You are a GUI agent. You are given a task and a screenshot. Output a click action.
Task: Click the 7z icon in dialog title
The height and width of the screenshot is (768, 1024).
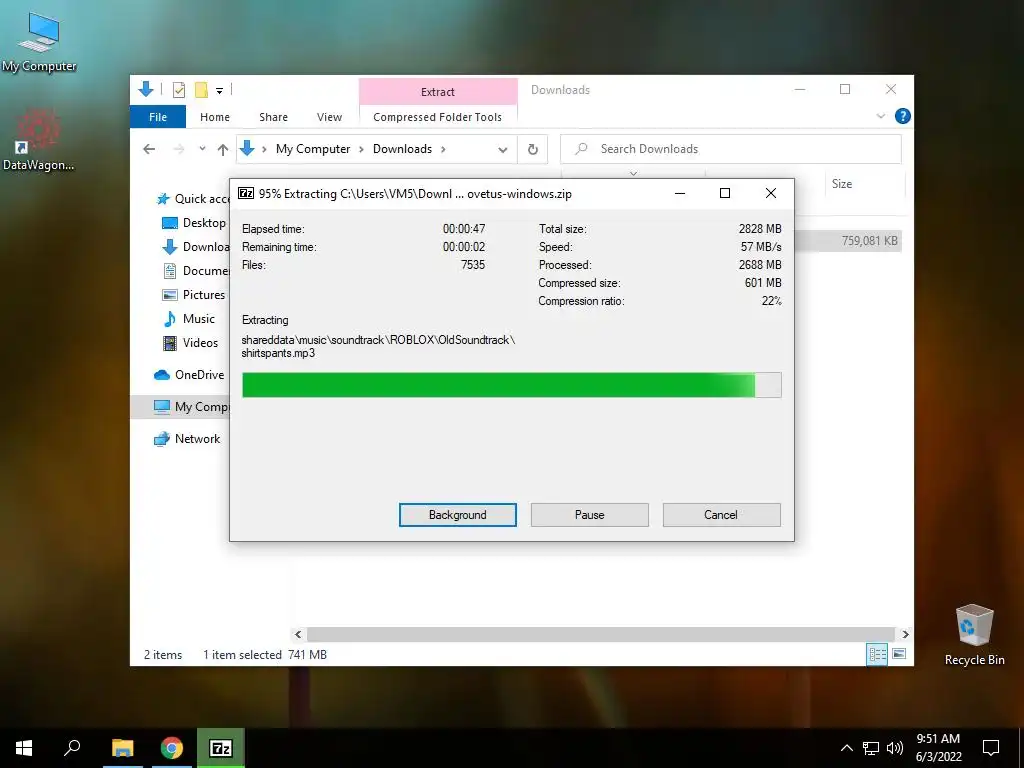246,193
